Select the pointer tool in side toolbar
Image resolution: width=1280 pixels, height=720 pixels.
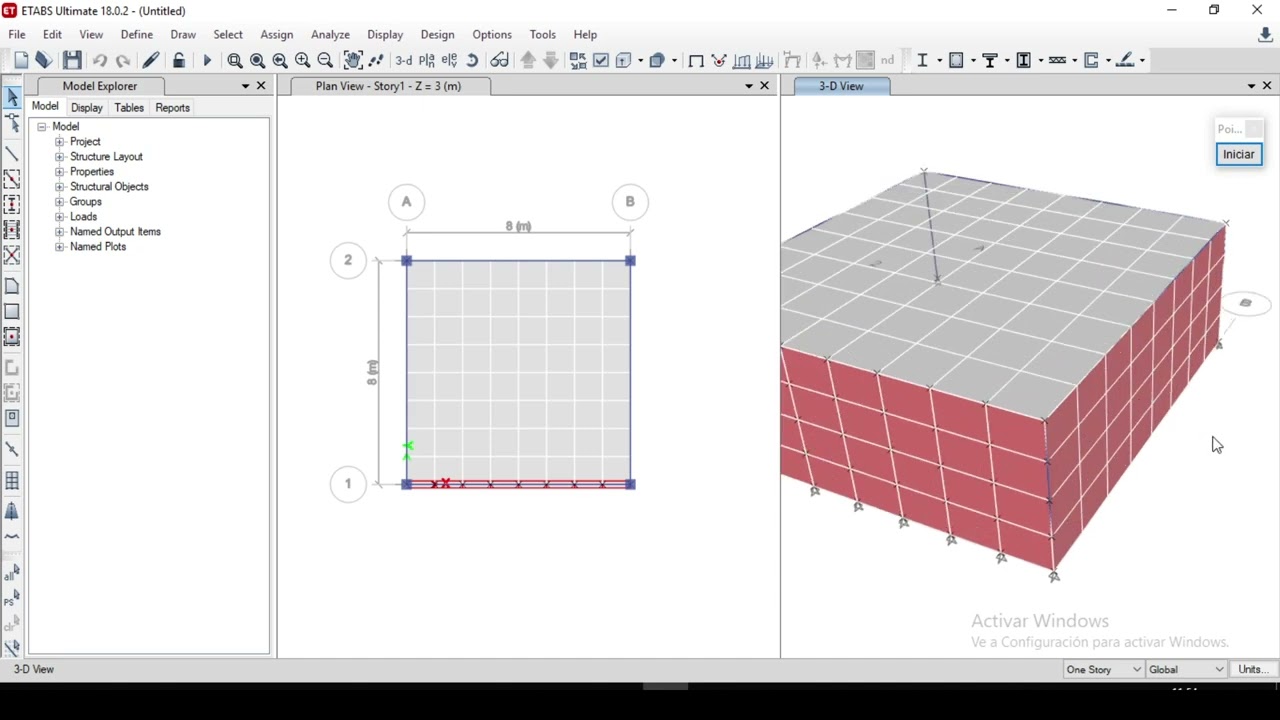pyautogui.click(x=12, y=97)
